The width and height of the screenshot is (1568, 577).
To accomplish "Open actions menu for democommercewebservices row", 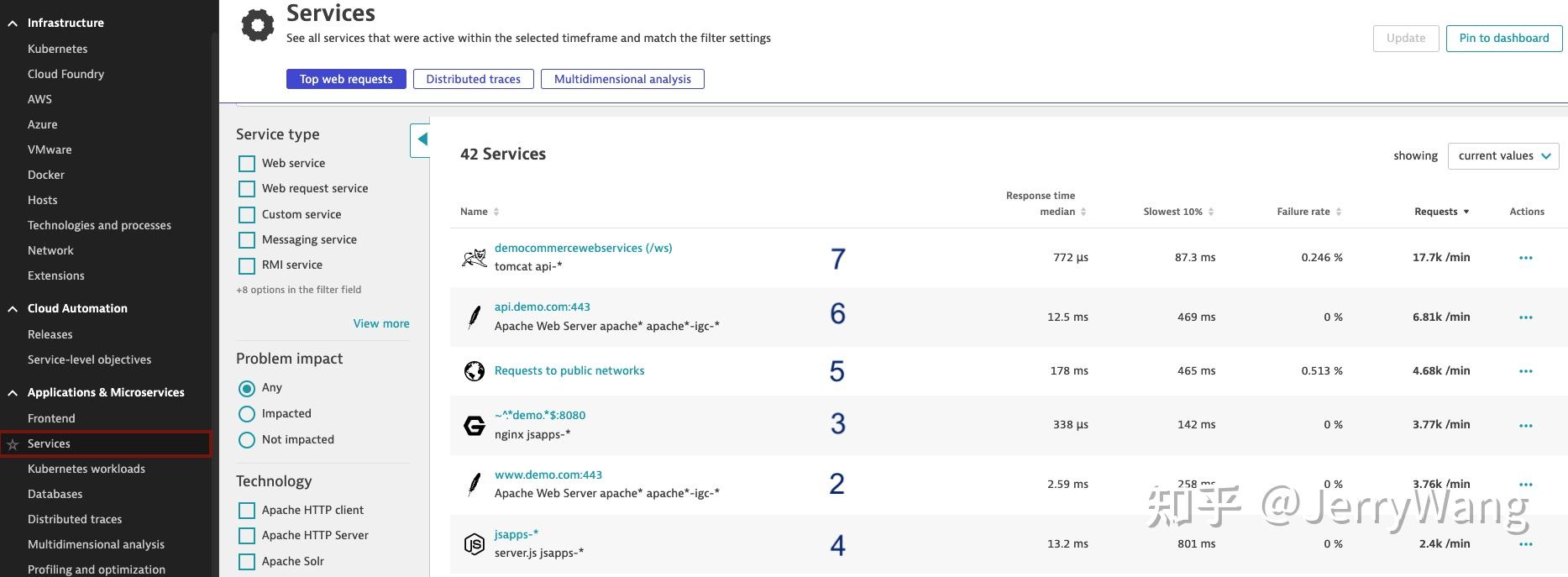I will [1525, 258].
